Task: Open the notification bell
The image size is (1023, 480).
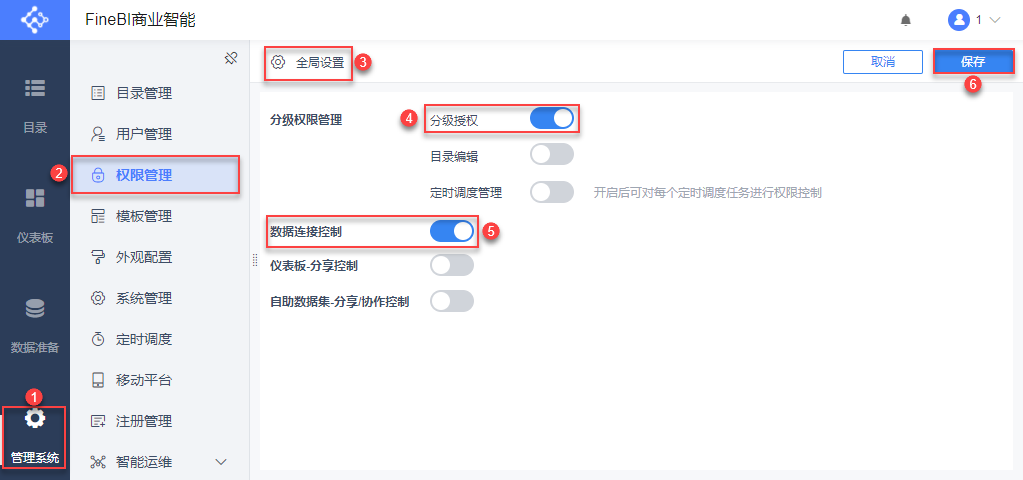Action: [906, 20]
